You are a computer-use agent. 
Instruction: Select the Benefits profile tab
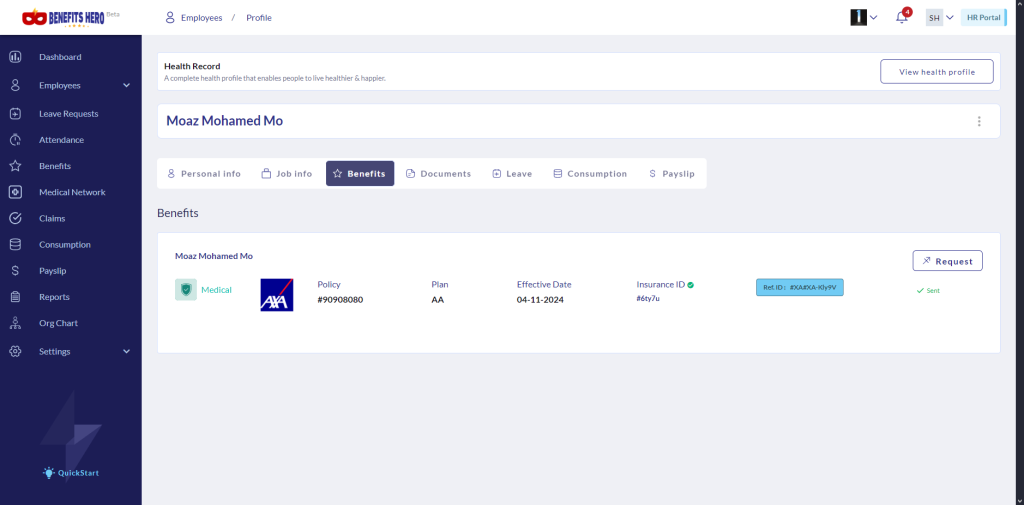pyautogui.click(x=360, y=174)
